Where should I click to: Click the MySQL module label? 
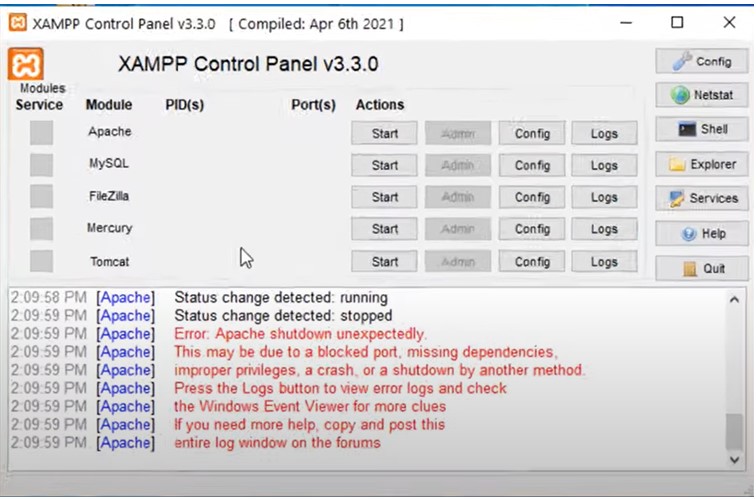pyautogui.click(x=109, y=163)
